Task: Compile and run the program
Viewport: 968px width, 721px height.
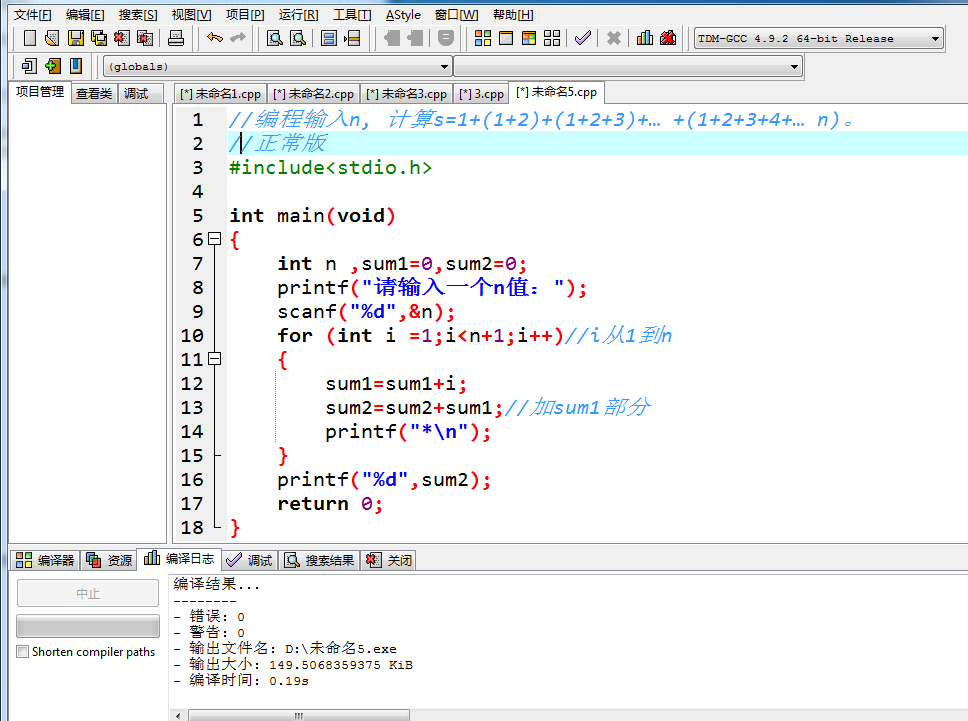Action: click(x=529, y=38)
